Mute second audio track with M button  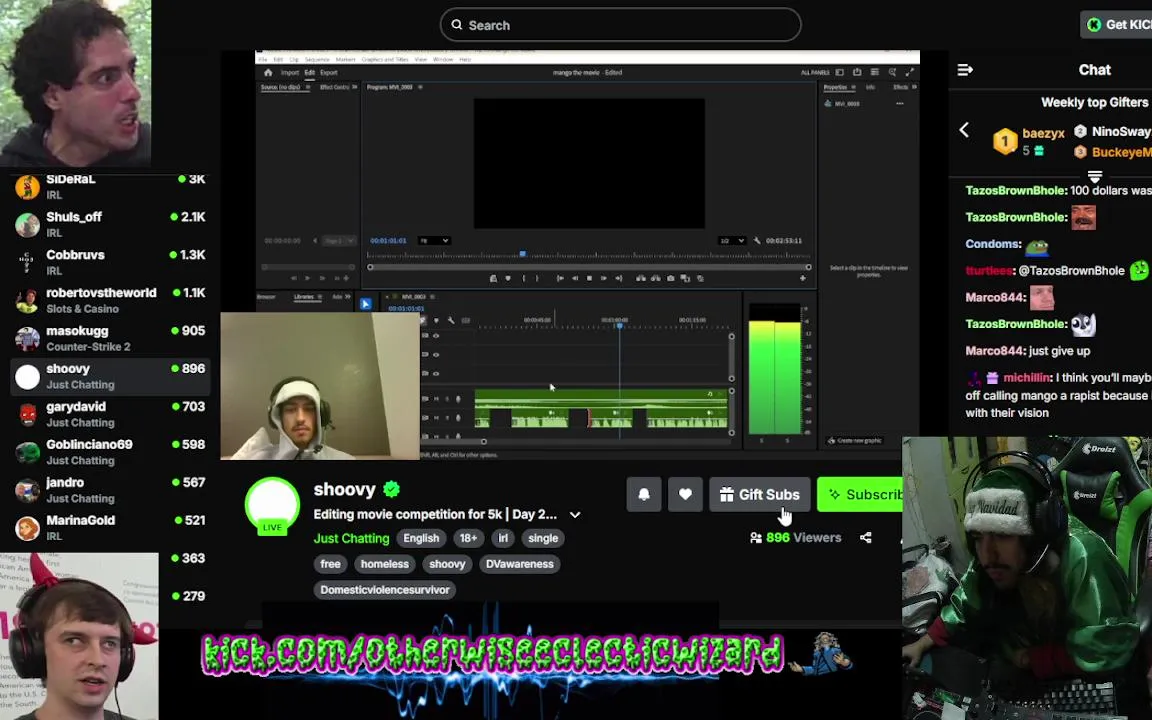(x=436, y=418)
